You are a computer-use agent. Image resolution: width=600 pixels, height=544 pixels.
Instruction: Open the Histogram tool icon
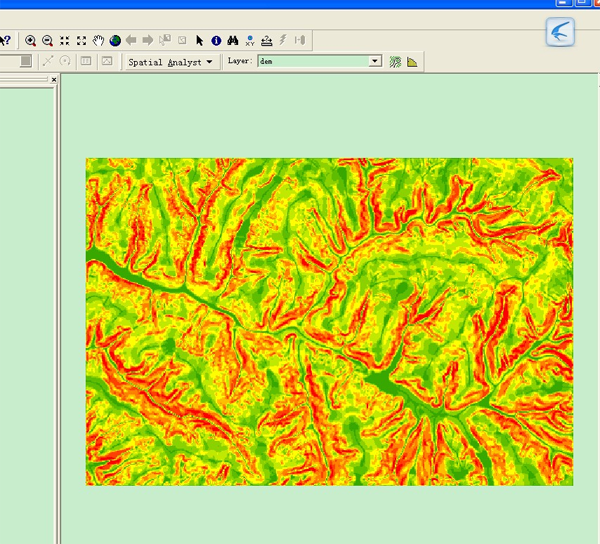click(x=412, y=62)
